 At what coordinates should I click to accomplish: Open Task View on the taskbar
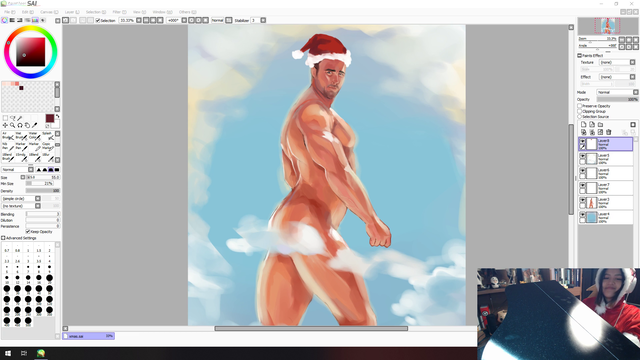(x=24, y=353)
